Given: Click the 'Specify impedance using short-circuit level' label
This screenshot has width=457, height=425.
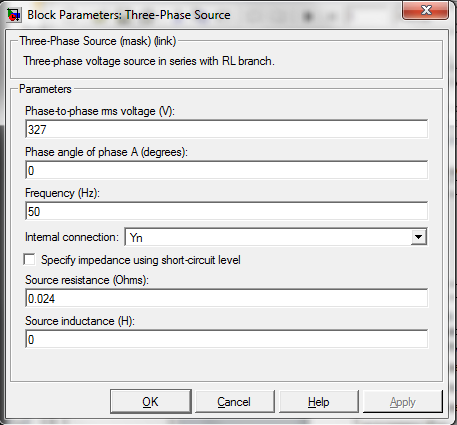Looking at the screenshot, I should coord(141,260).
